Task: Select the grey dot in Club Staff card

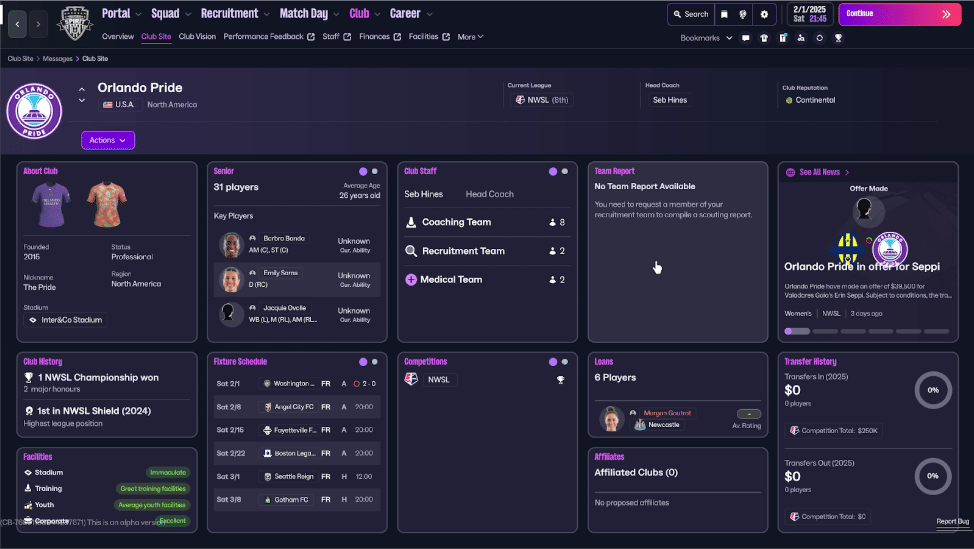Action: pyautogui.click(x=565, y=171)
